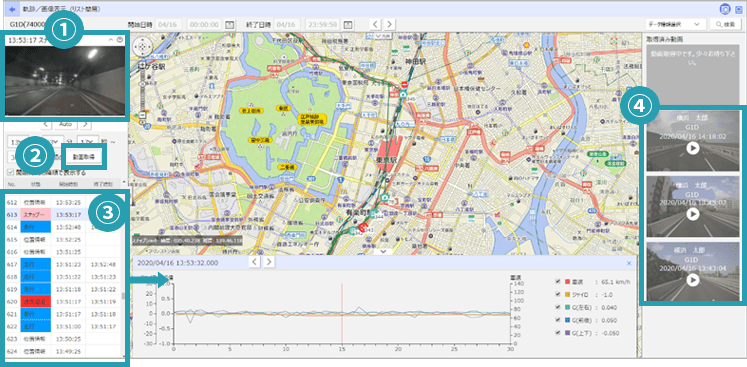Click the 動画取得 video fetch button
This screenshot has height=367, width=747.
(83, 157)
